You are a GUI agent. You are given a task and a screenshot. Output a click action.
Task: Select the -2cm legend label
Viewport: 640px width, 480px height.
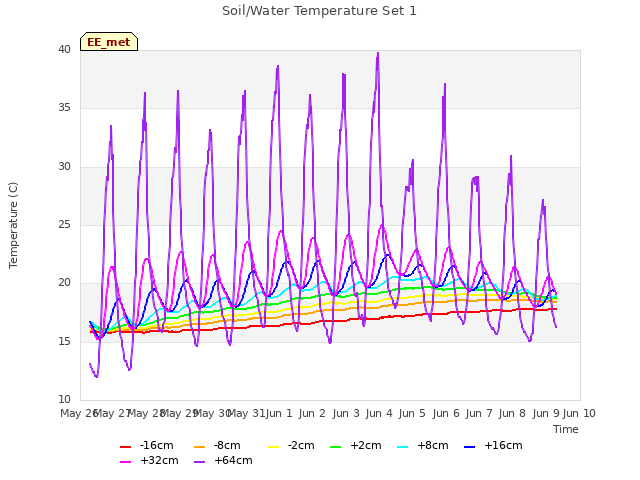click(301, 445)
